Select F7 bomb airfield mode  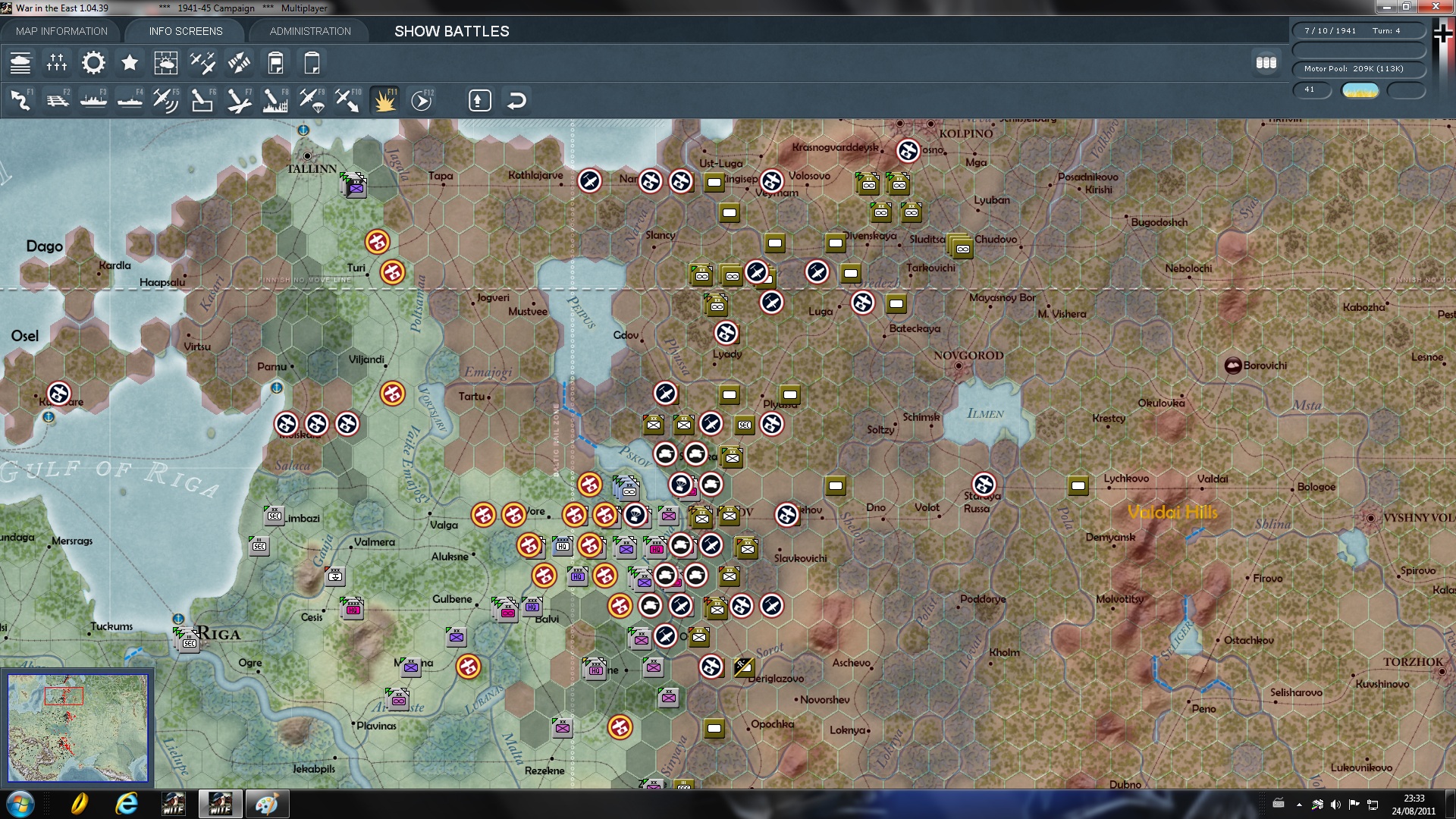(239, 100)
